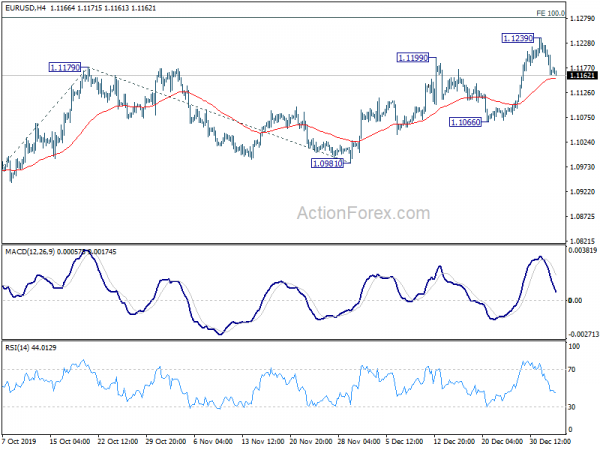The image size is (600, 450).
Task: Click the MACD 0.00 zero level label
Action: click(x=575, y=301)
